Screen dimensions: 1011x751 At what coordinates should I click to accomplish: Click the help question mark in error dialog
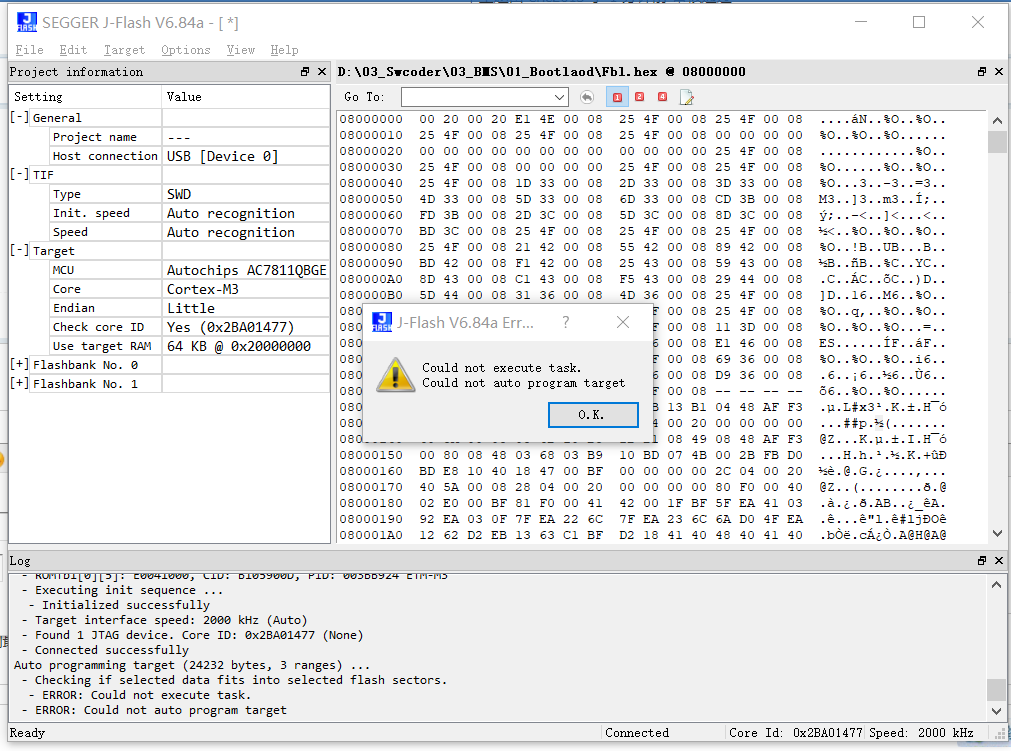[x=565, y=322]
